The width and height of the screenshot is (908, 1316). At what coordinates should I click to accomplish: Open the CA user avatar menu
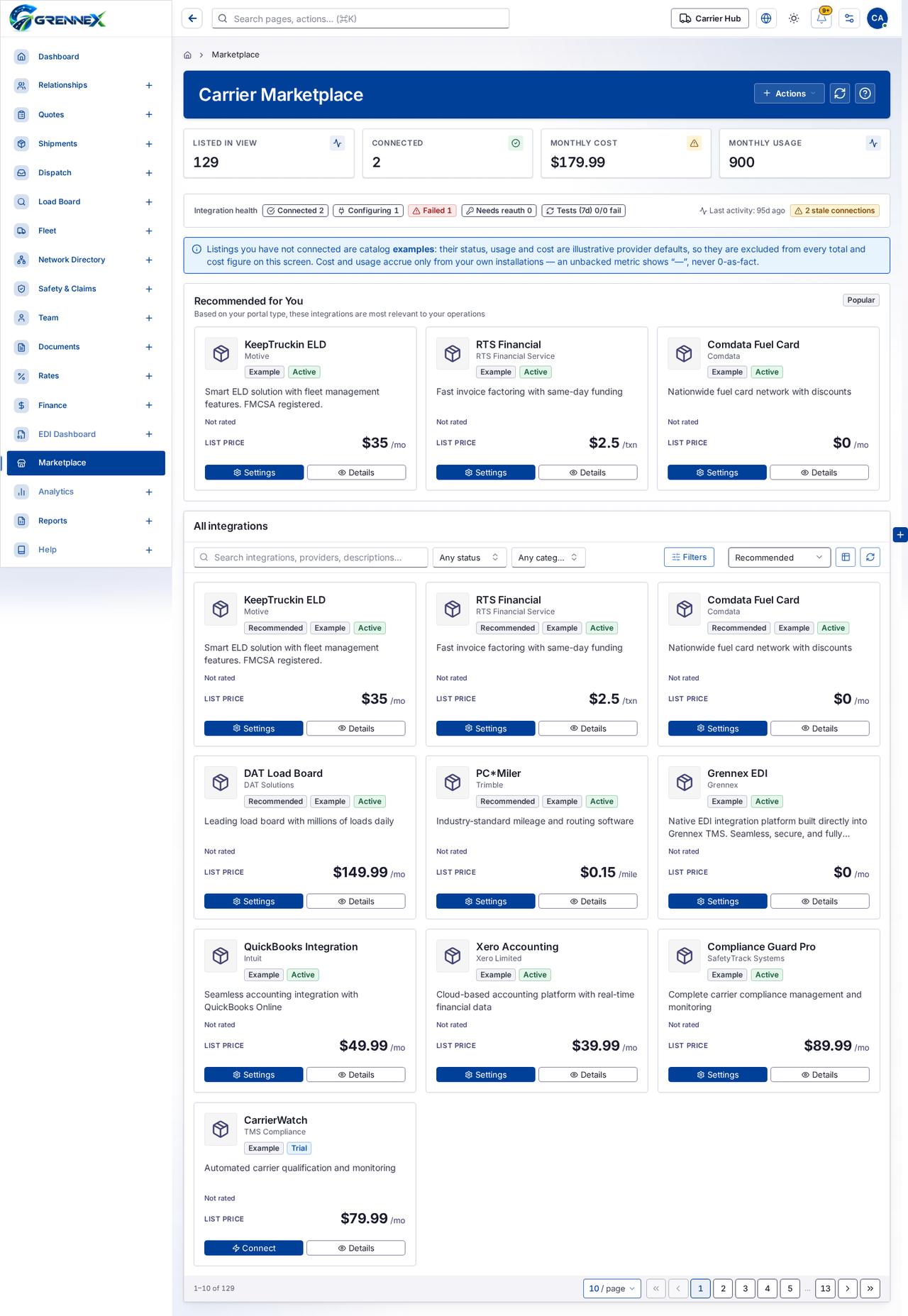point(877,18)
